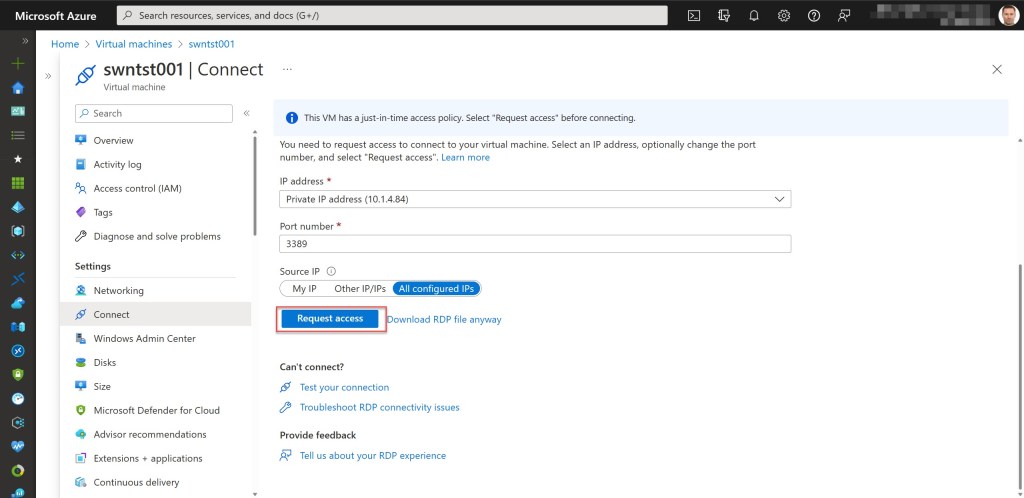
Task: Collapse the resource menu with double chevron
Action: tap(246, 113)
